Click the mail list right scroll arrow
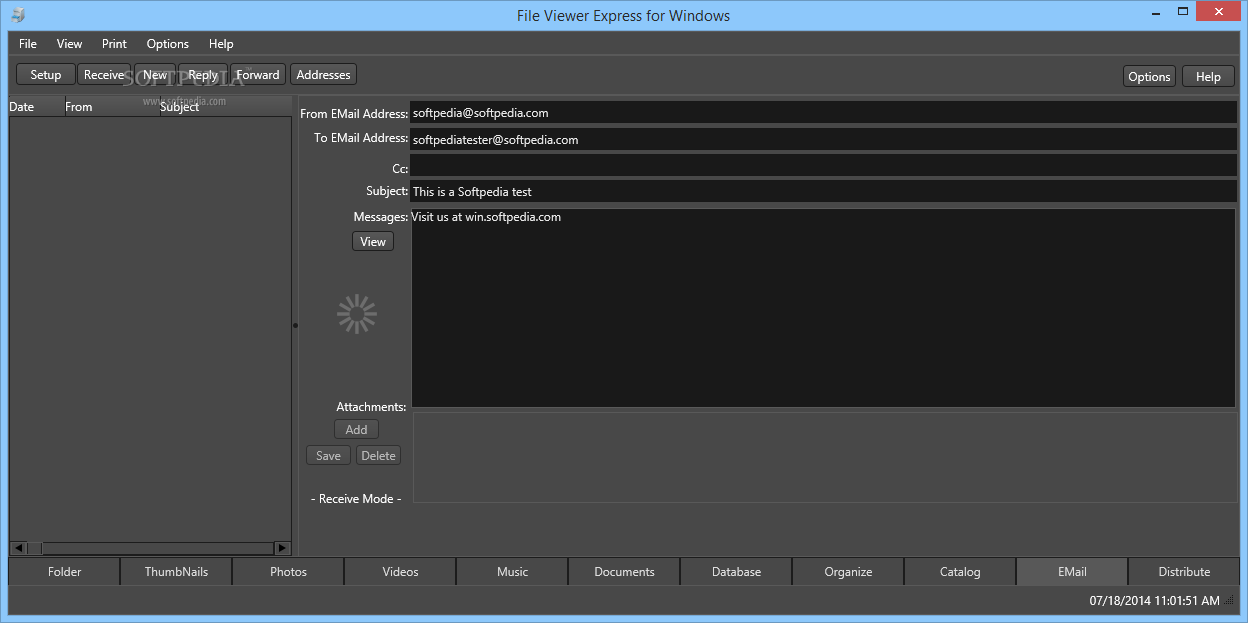The image size is (1248, 623). click(282, 548)
